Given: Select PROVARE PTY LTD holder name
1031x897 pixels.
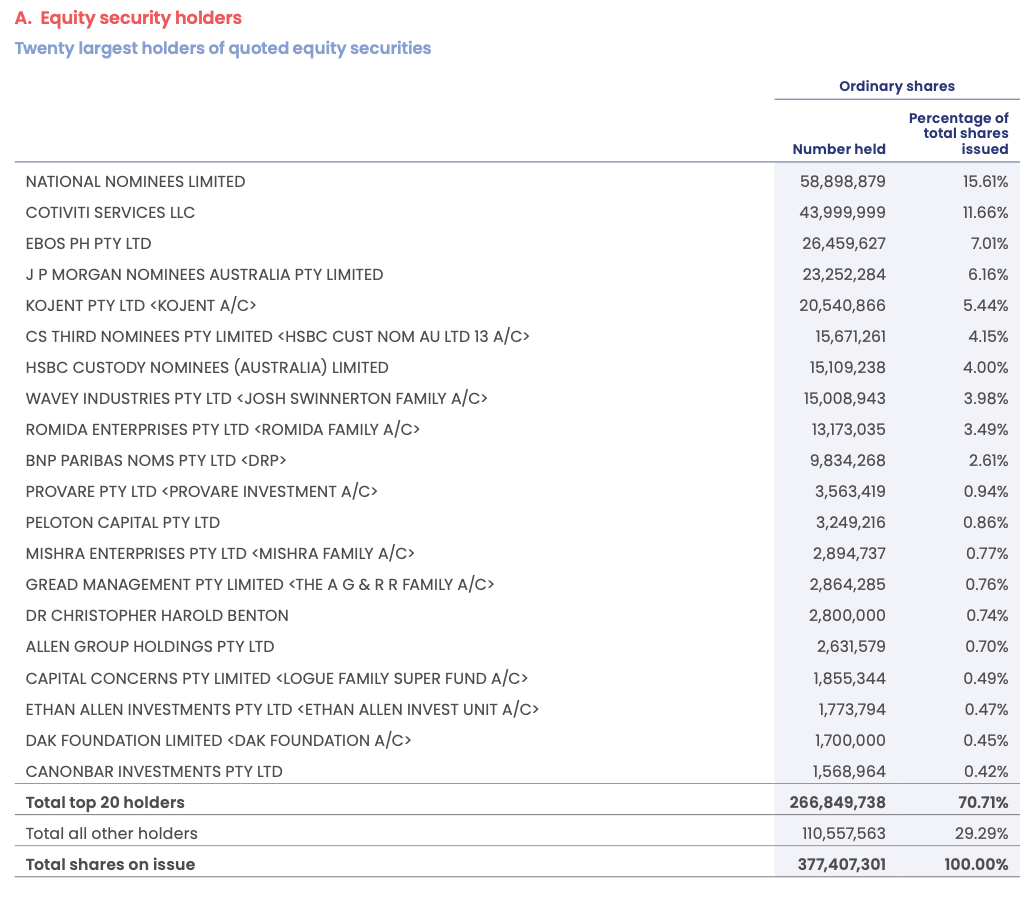Looking at the screenshot, I should (x=202, y=491).
